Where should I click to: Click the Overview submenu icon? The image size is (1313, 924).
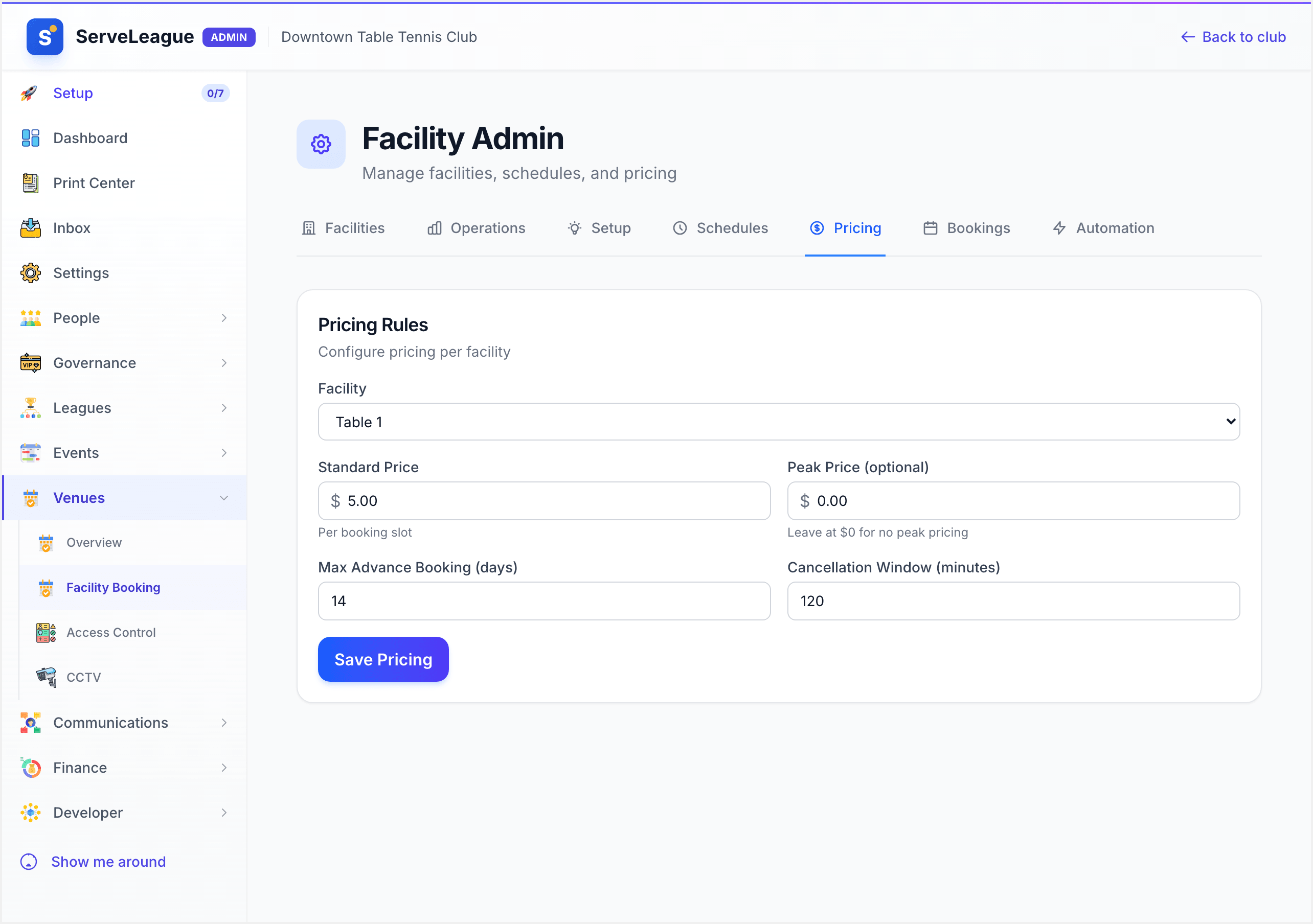point(46,543)
